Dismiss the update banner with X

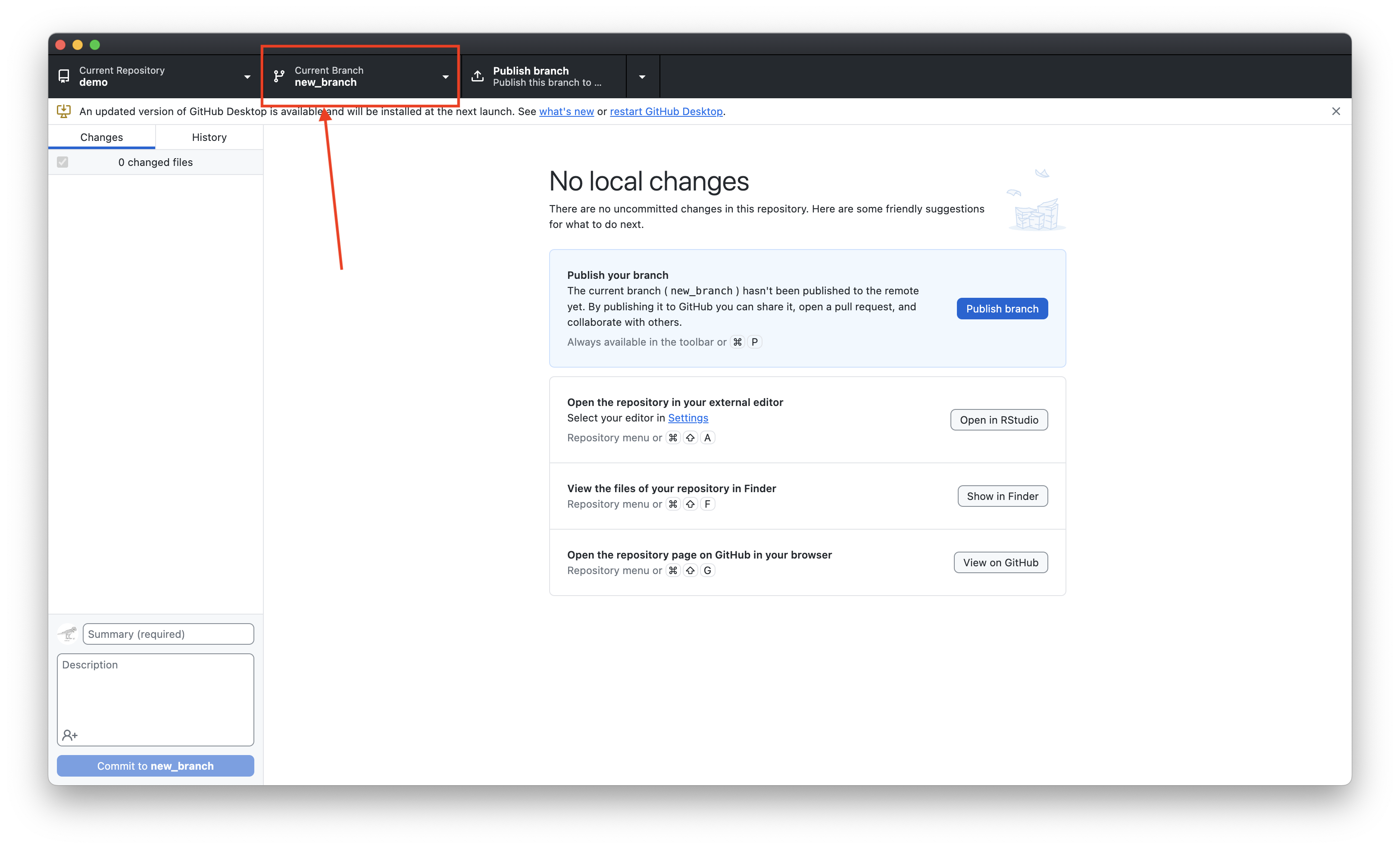pos(1336,111)
